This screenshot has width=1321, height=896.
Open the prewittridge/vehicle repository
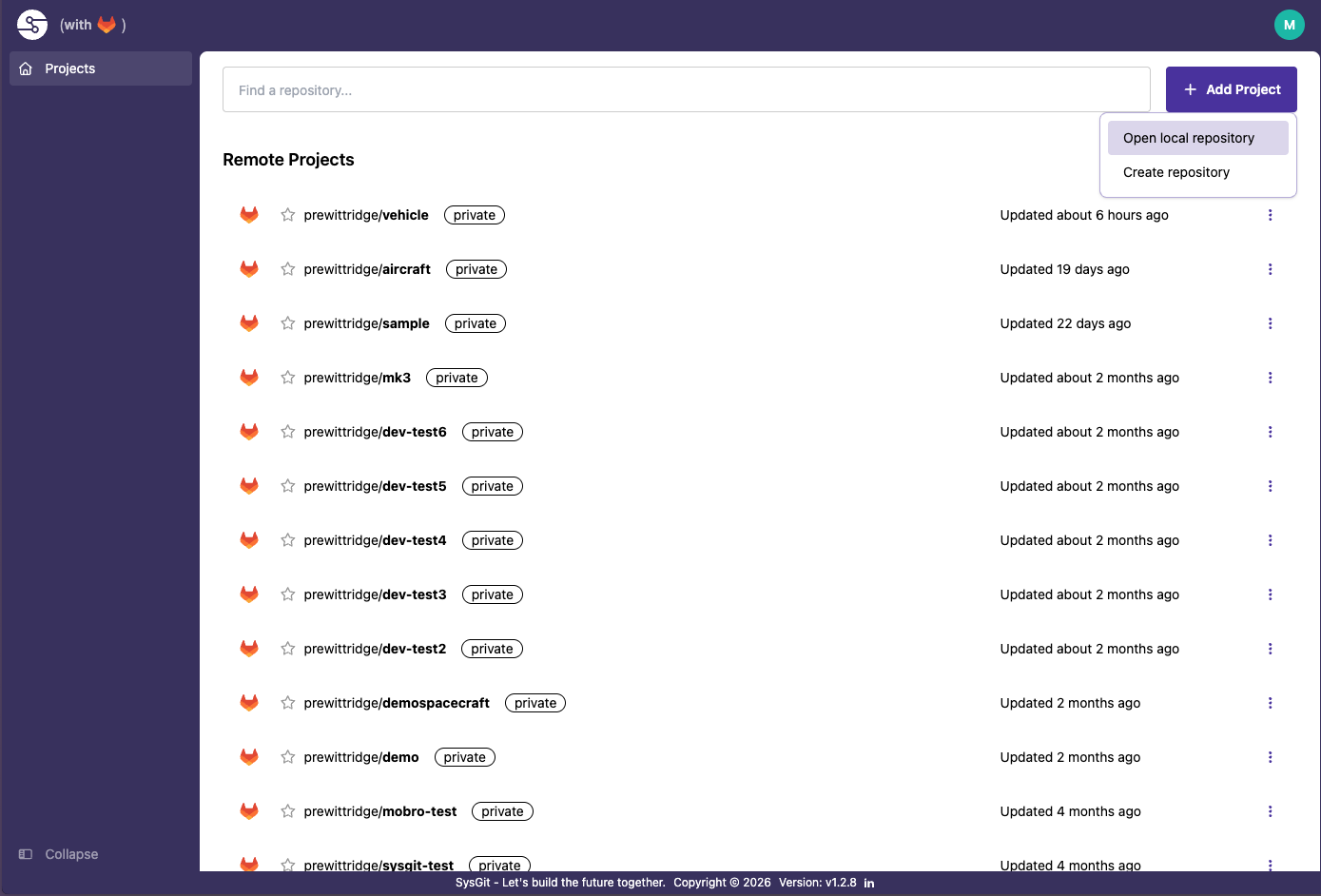point(366,215)
